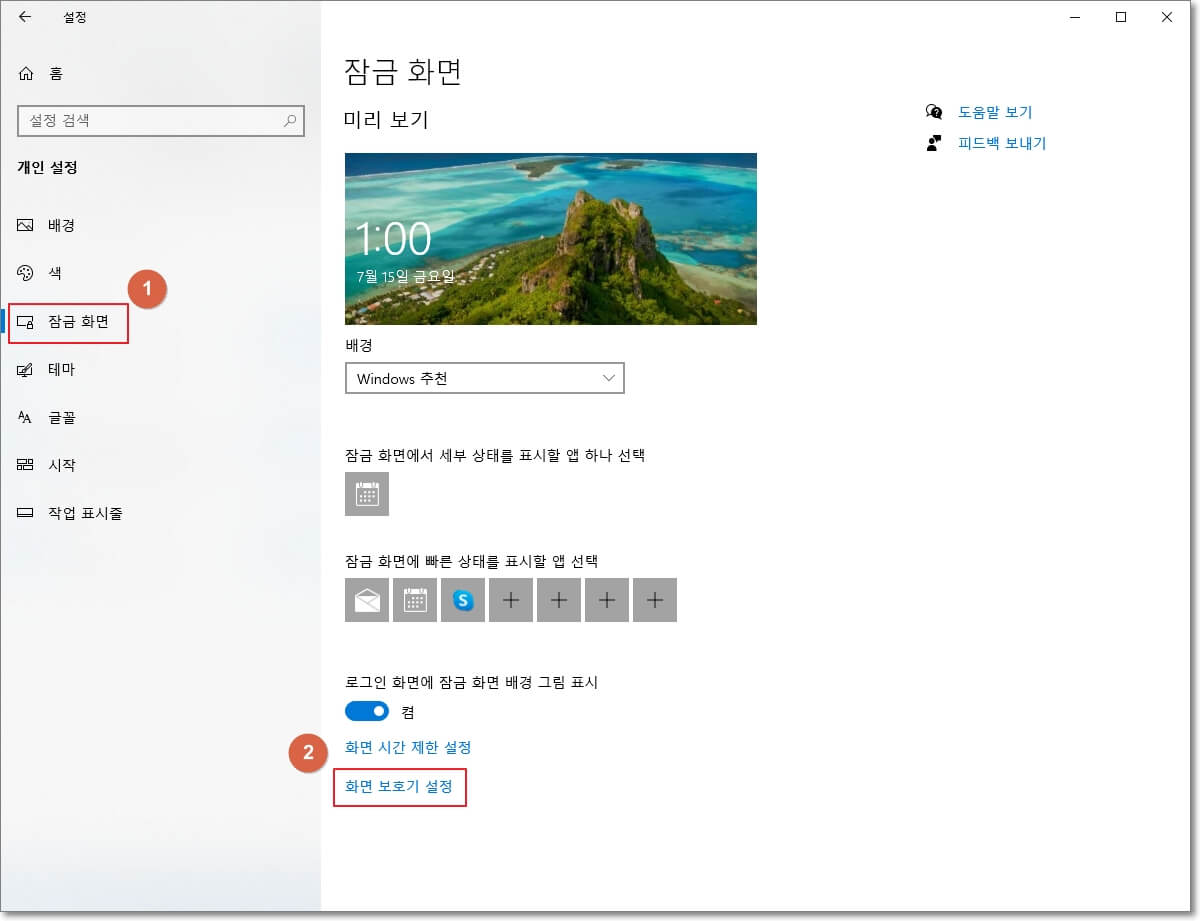Click inside the 설정 검색 search field
The height and width of the screenshot is (921, 1200).
(160, 120)
